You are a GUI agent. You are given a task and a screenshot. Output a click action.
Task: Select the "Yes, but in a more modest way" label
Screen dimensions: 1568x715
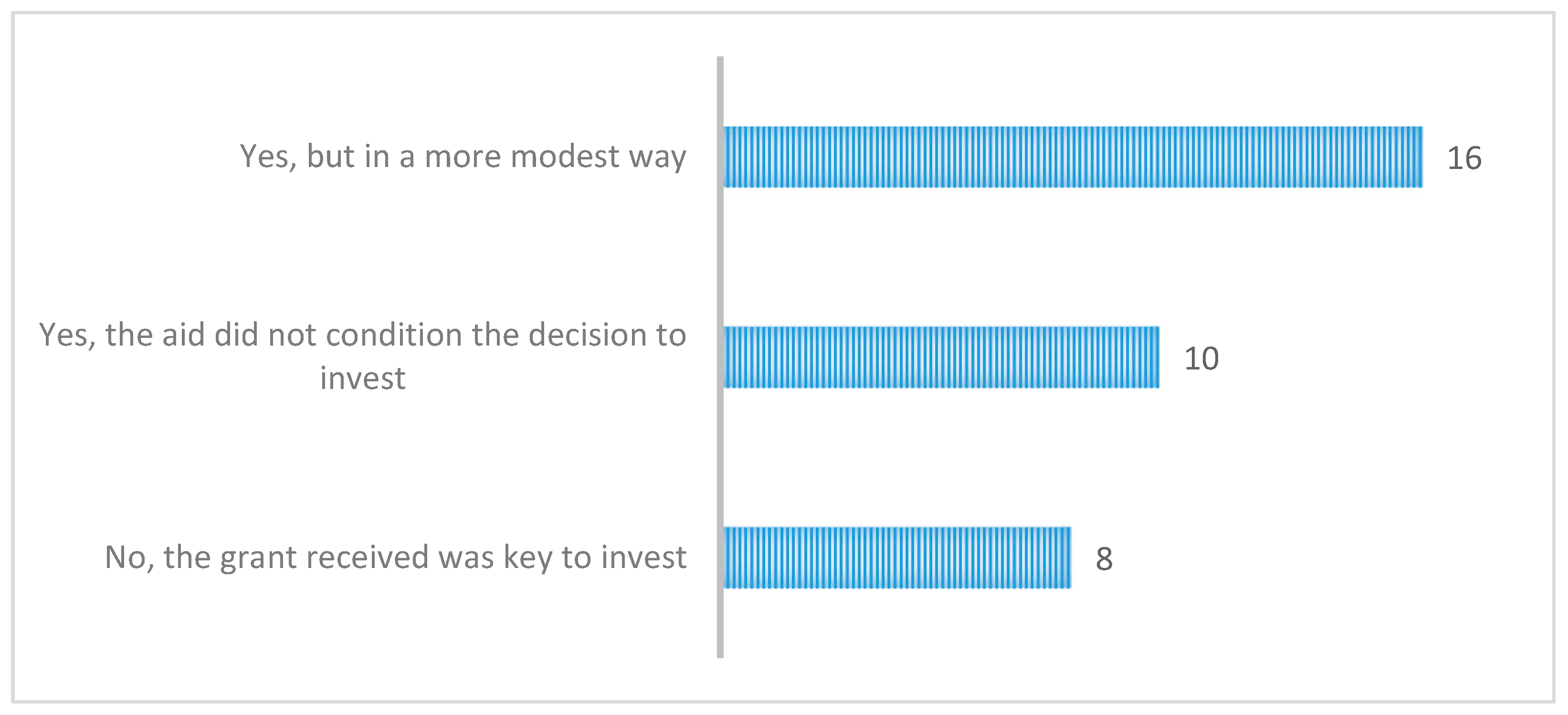(463, 157)
